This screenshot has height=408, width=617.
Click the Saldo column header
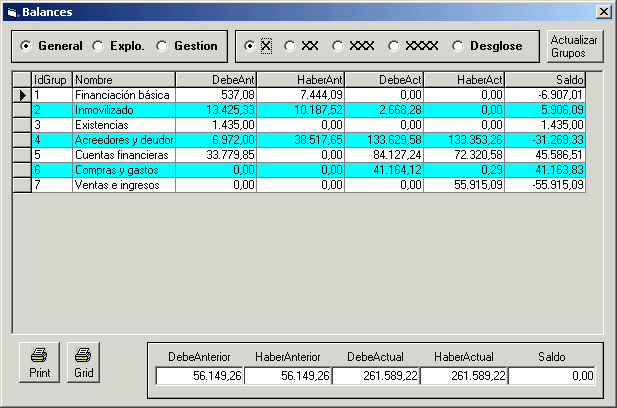pyautogui.click(x=544, y=79)
